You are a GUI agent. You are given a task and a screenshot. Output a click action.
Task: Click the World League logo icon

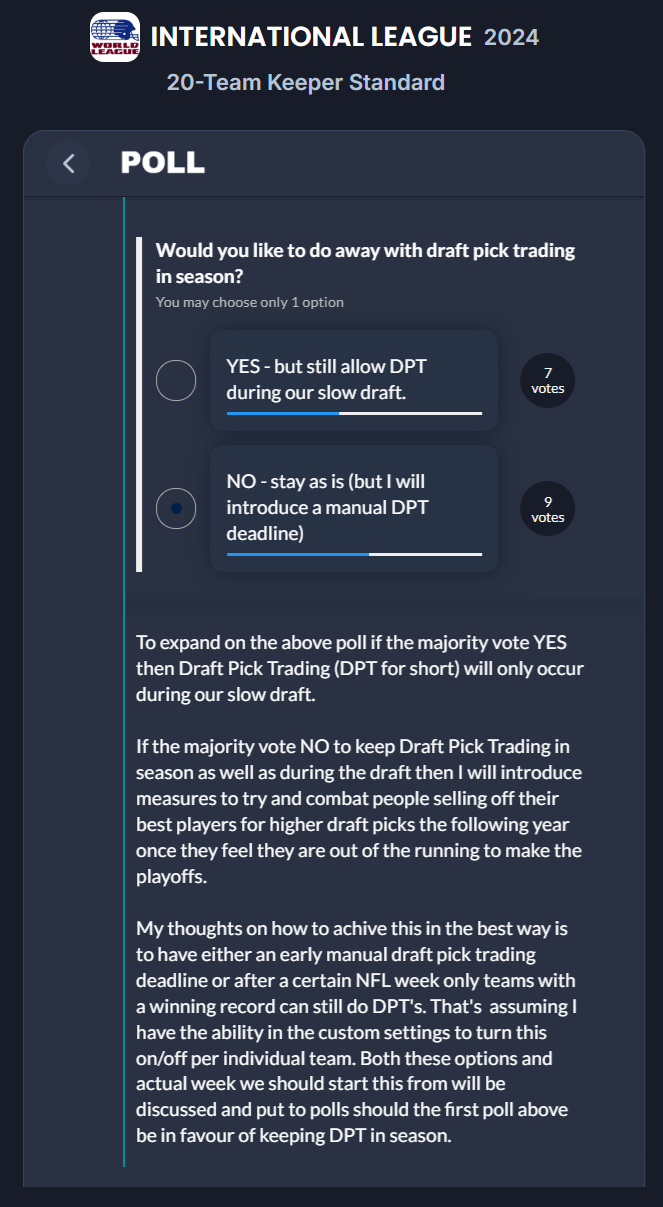click(x=115, y=38)
